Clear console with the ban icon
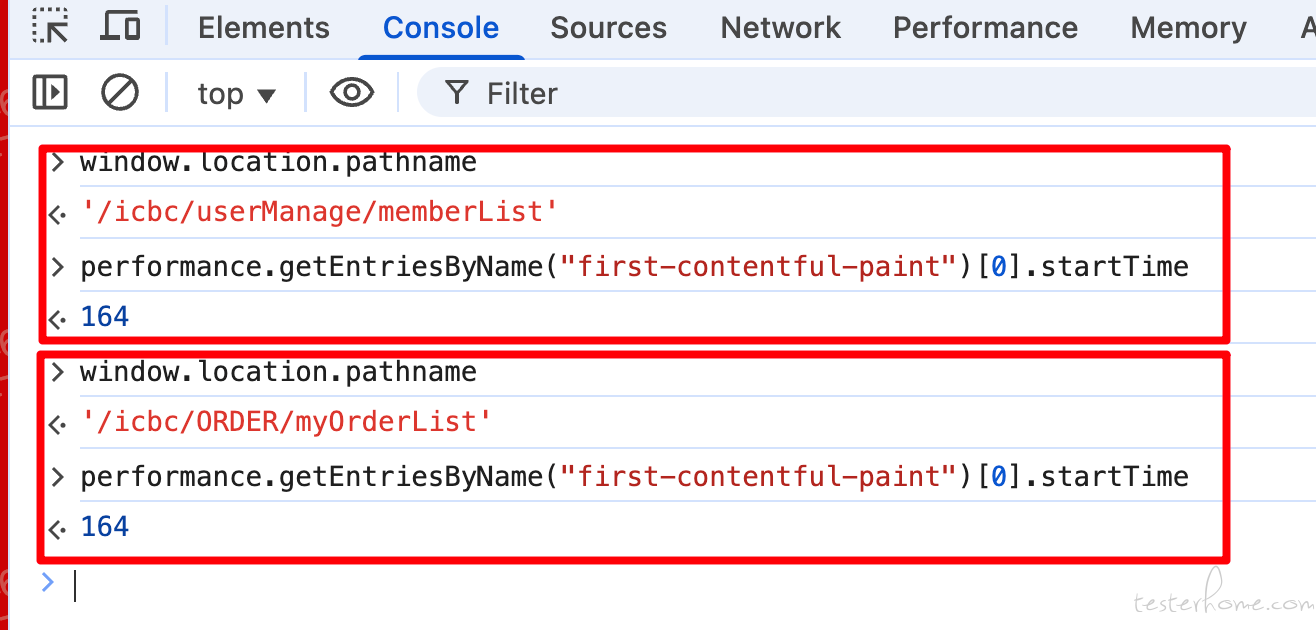Screen dimensions: 1316x630 (120, 93)
